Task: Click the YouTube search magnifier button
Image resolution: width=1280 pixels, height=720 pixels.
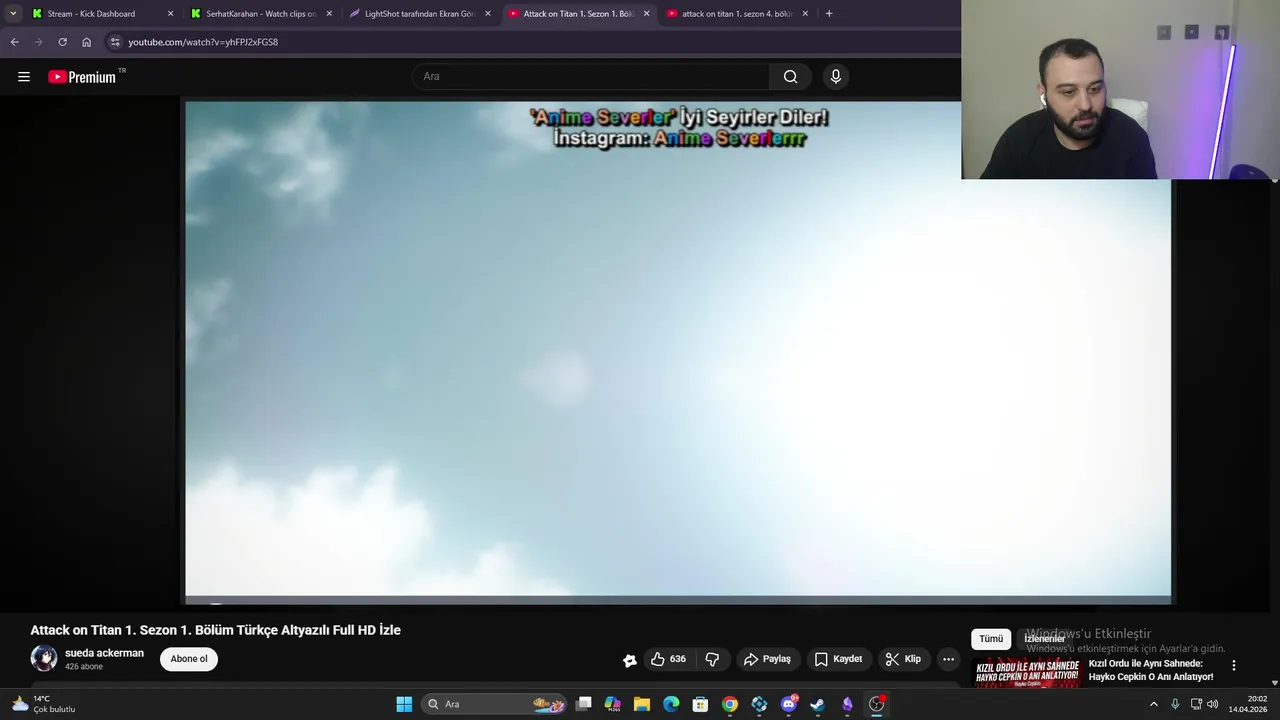Action: point(790,77)
